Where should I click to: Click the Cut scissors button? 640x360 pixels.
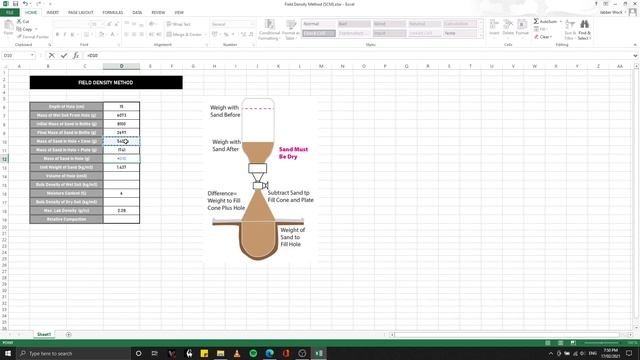coord(23,21)
